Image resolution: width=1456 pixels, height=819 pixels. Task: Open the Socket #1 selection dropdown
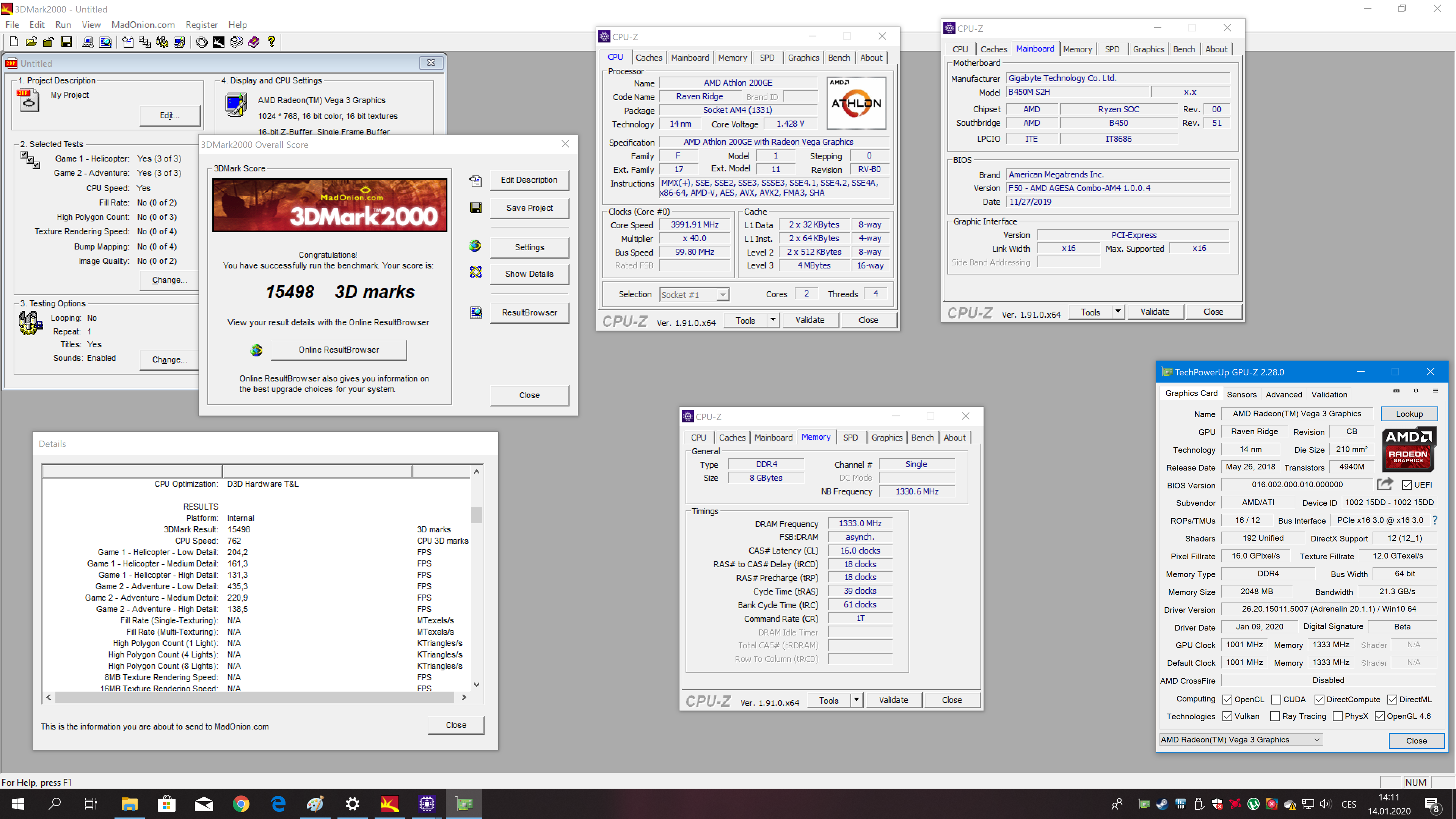(694, 295)
